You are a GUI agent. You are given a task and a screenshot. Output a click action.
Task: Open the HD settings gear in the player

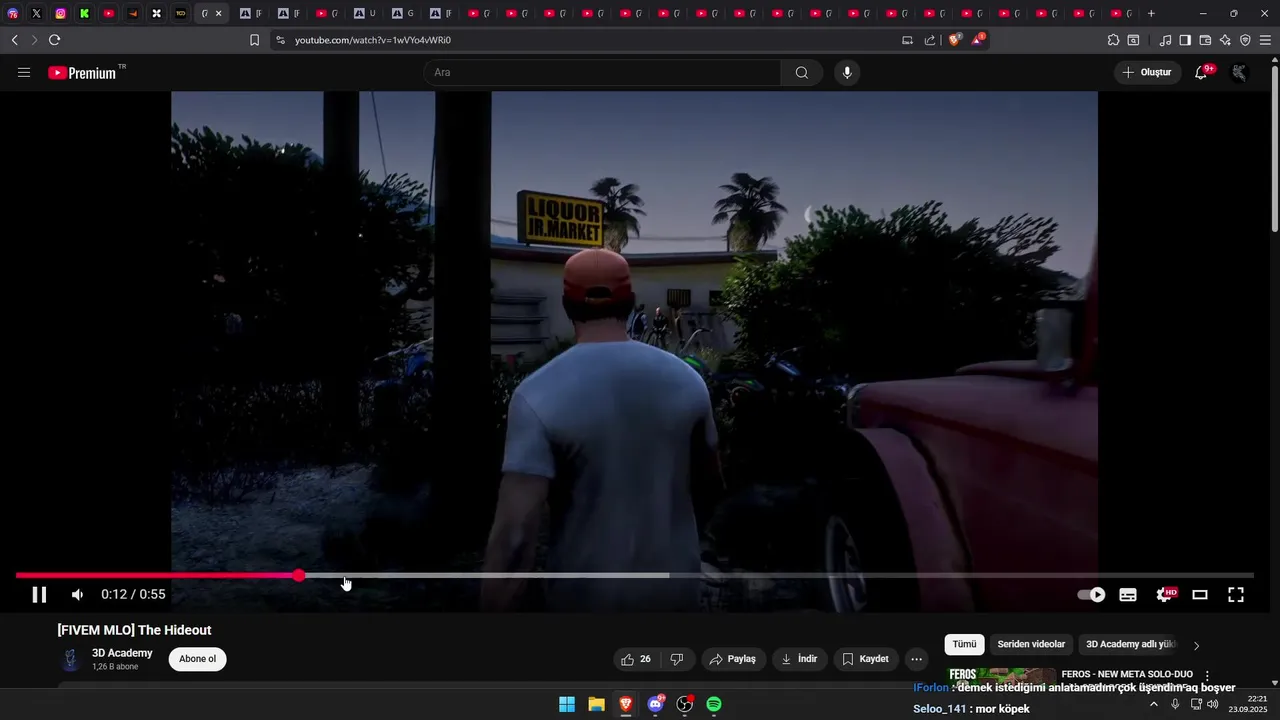[x=1165, y=595]
